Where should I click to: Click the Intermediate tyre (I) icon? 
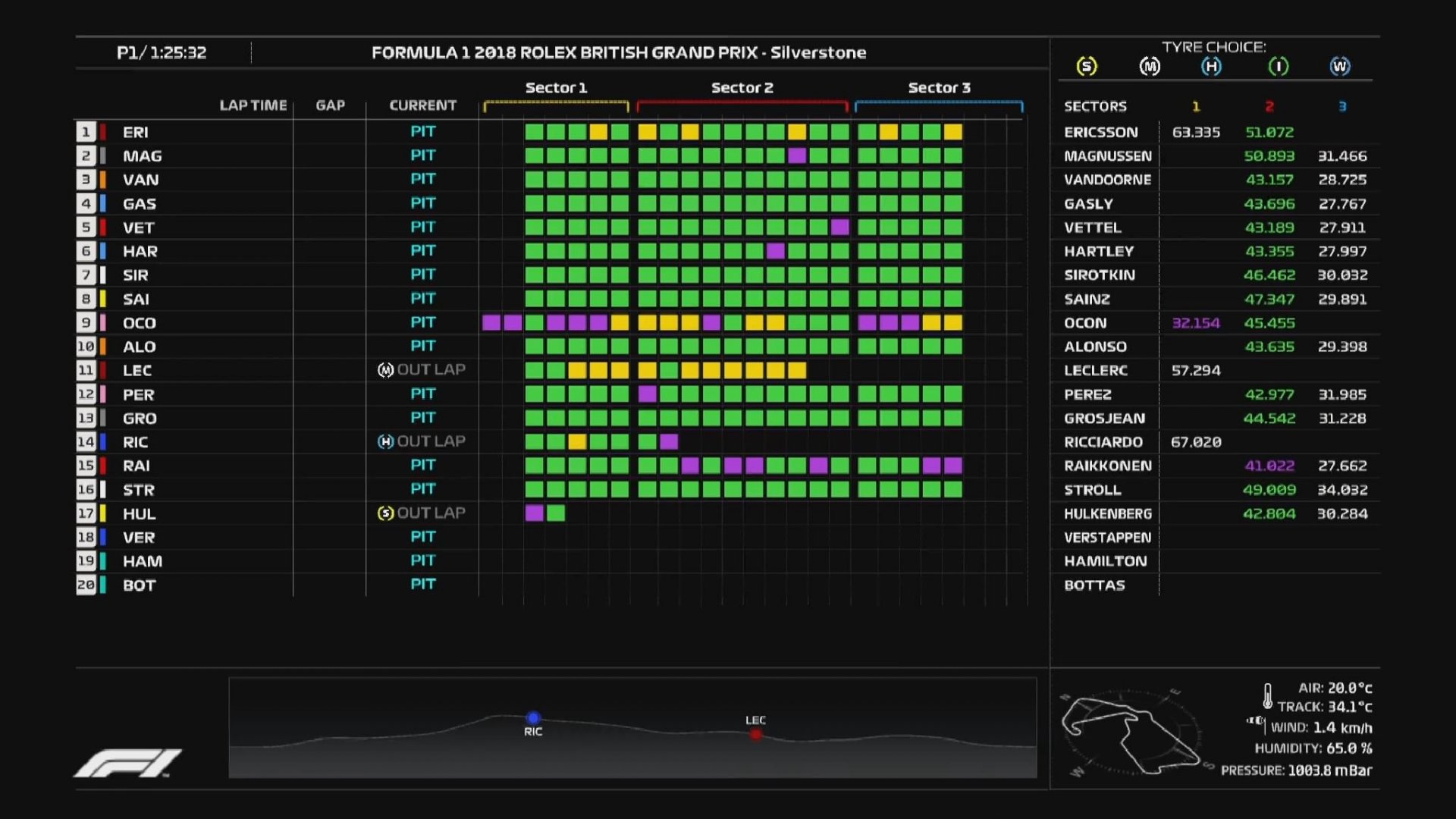point(1278,67)
